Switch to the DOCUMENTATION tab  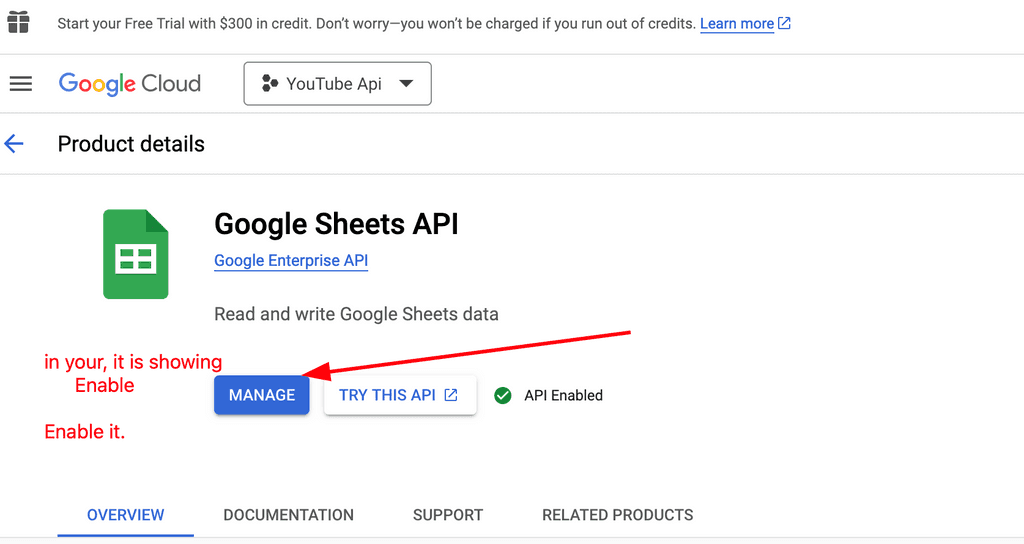click(289, 515)
